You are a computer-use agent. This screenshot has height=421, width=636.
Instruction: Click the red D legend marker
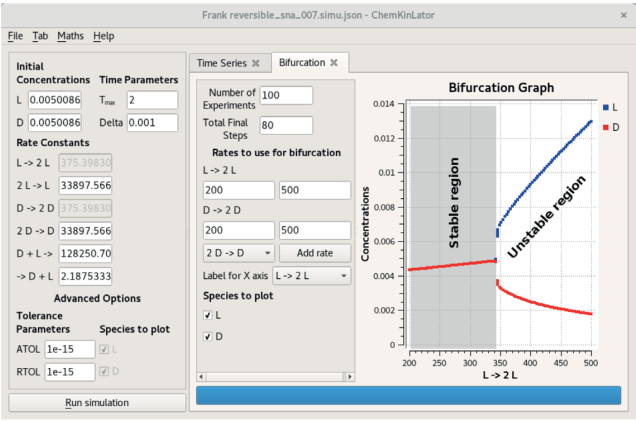pyautogui.click(x=608, y=127)
